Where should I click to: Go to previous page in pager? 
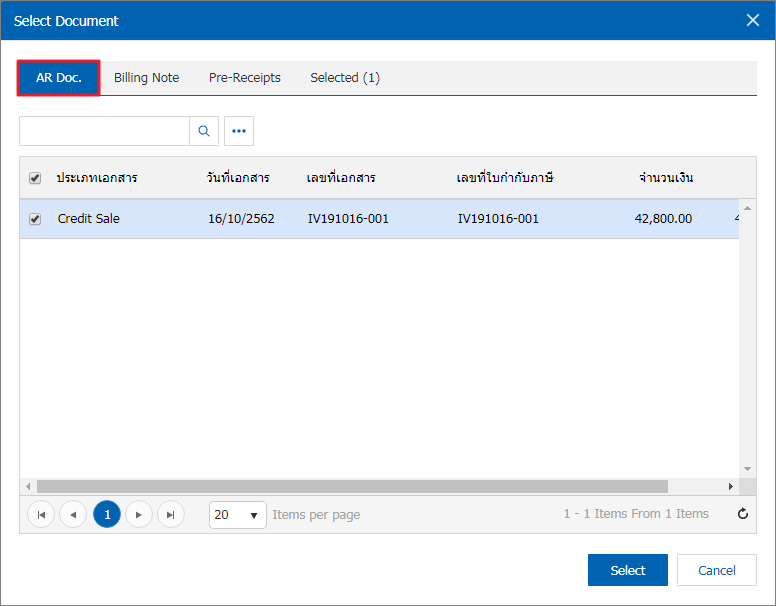click(73, 514)
